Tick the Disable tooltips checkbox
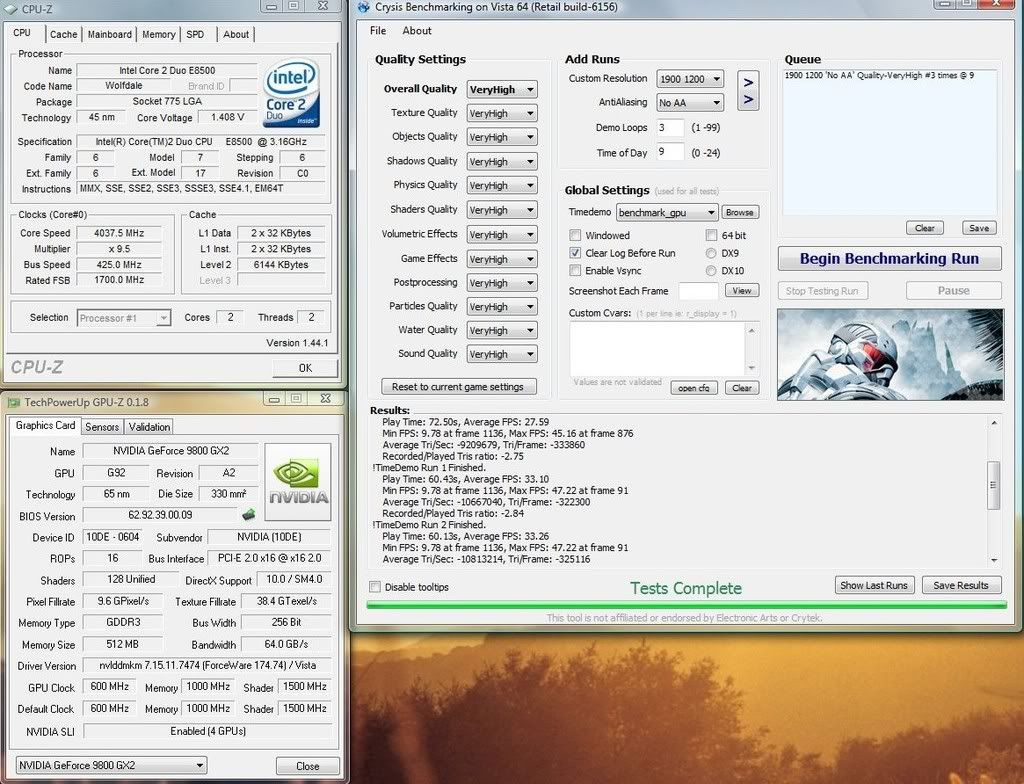 (375, 587)
